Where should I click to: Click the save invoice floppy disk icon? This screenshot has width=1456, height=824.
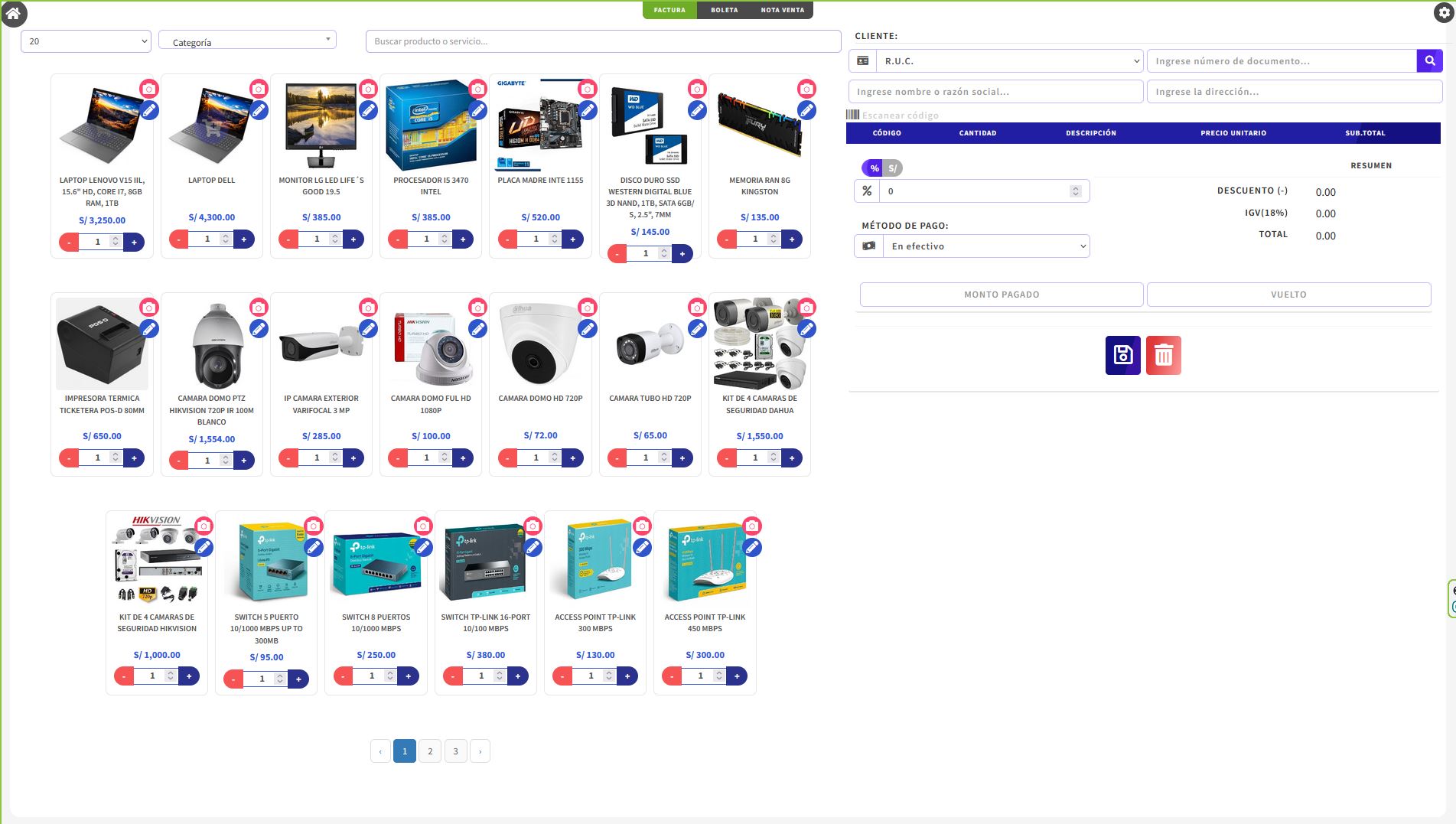1122,354
